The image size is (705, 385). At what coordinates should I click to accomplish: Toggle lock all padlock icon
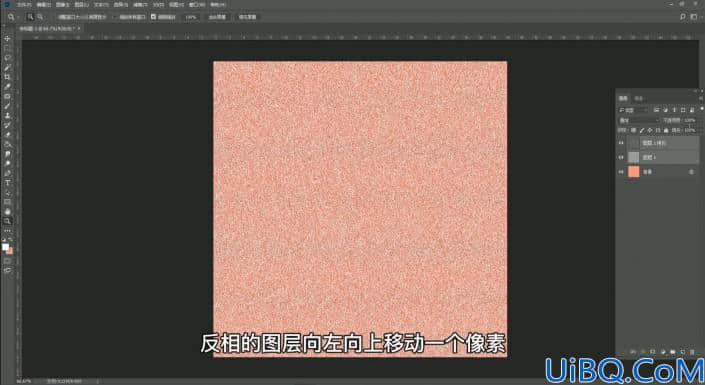pos(666,130)
